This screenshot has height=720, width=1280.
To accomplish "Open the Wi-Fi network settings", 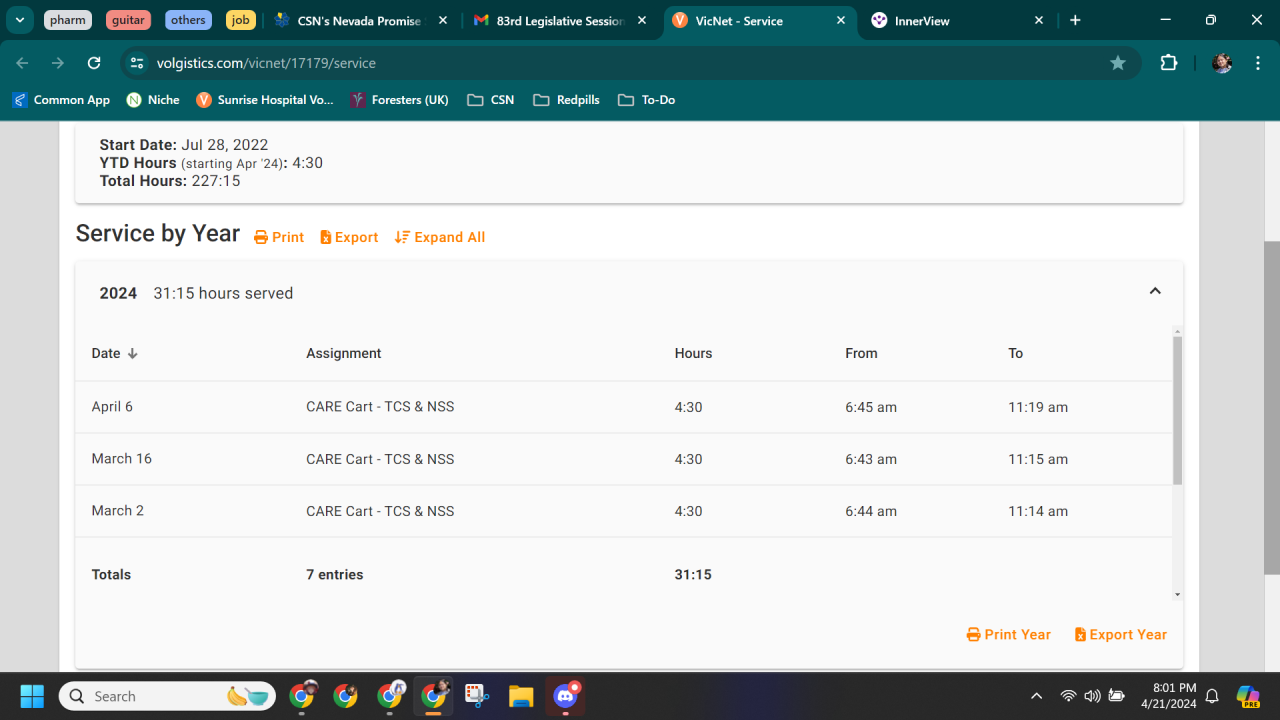I will click(1068, 696).
